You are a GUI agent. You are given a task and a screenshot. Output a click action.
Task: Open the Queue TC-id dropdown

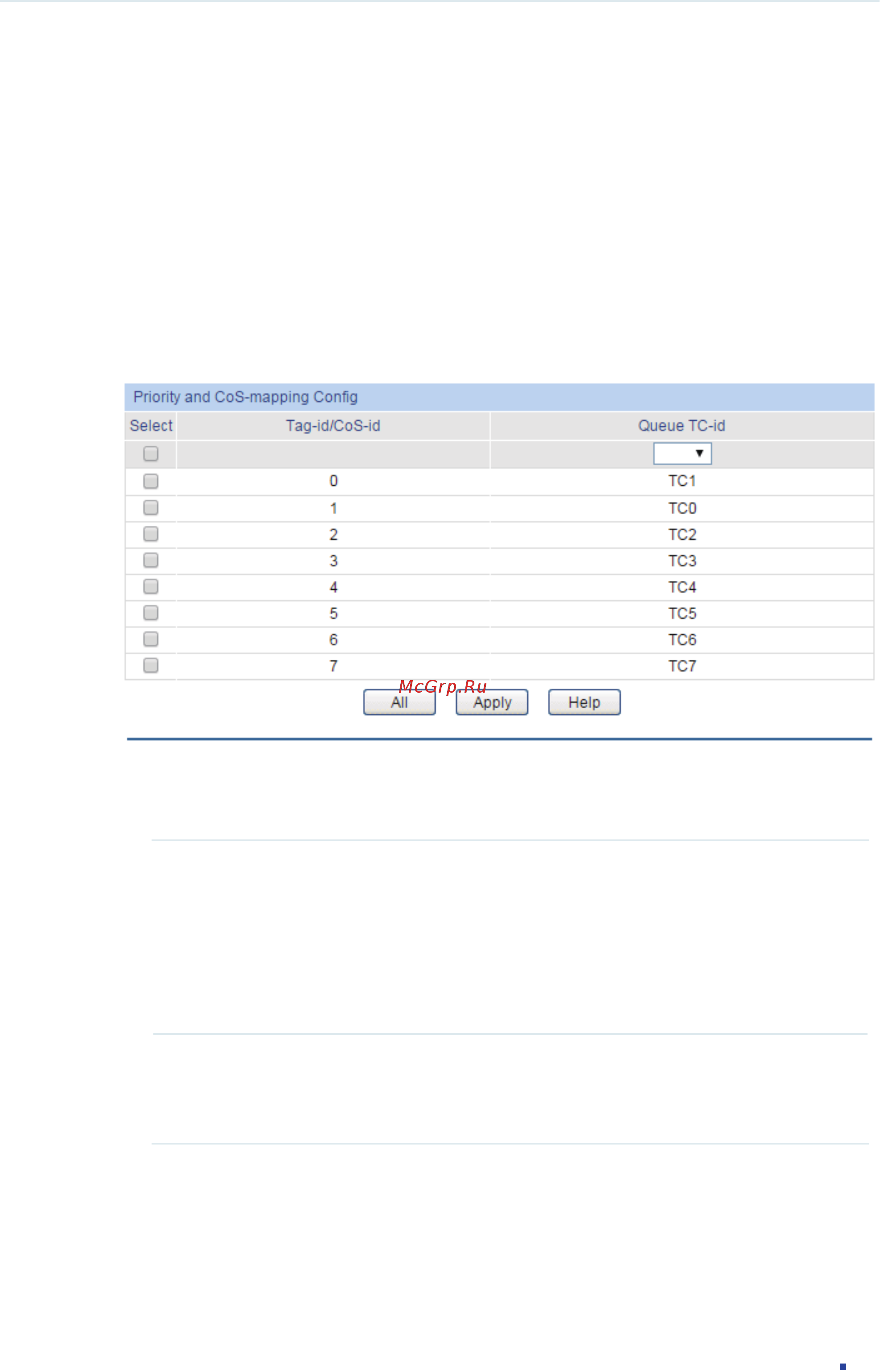682,454
